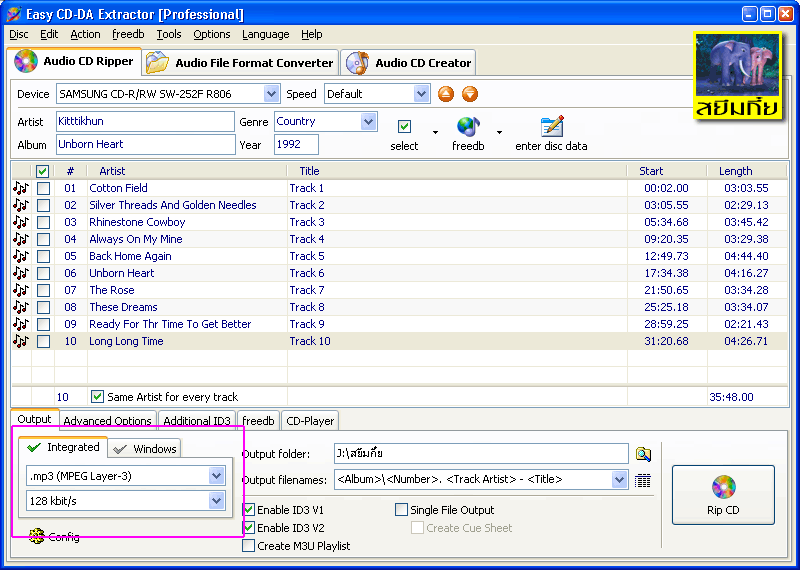
Task: Check the box for track 03 Rhinestone Cowboy
Action: 43,222
